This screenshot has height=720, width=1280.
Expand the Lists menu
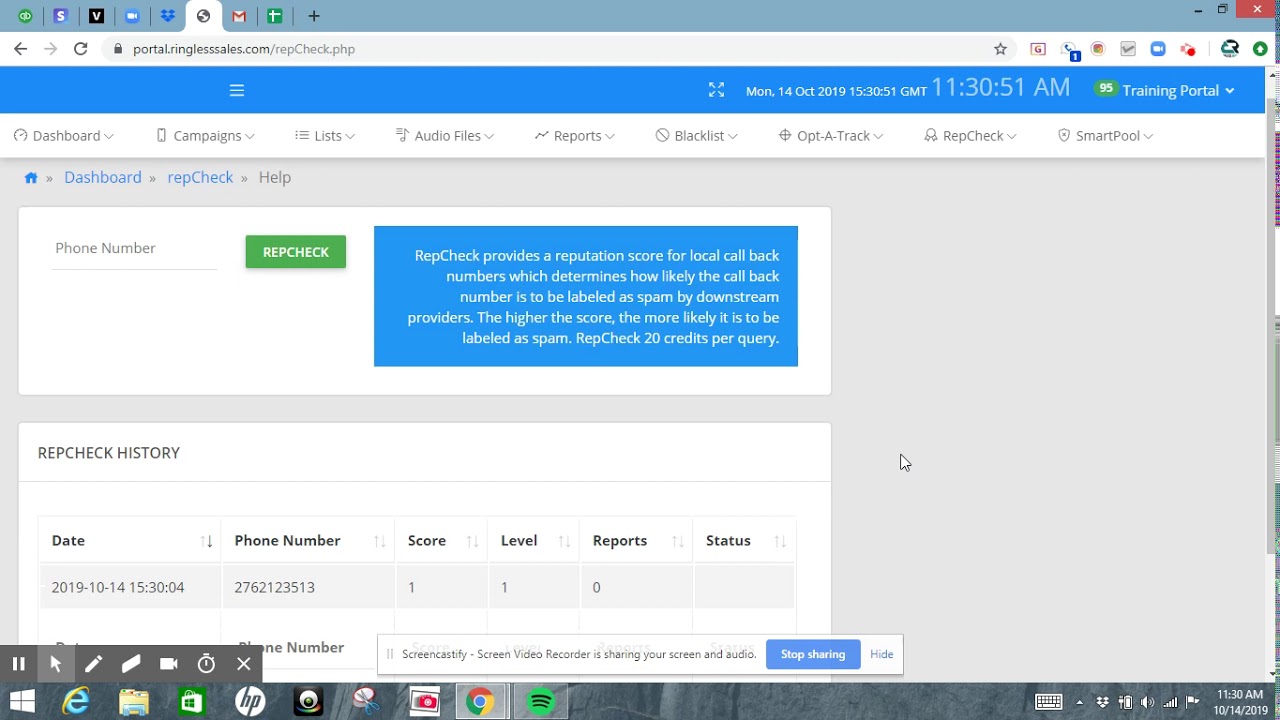click(x=325, y=136)
